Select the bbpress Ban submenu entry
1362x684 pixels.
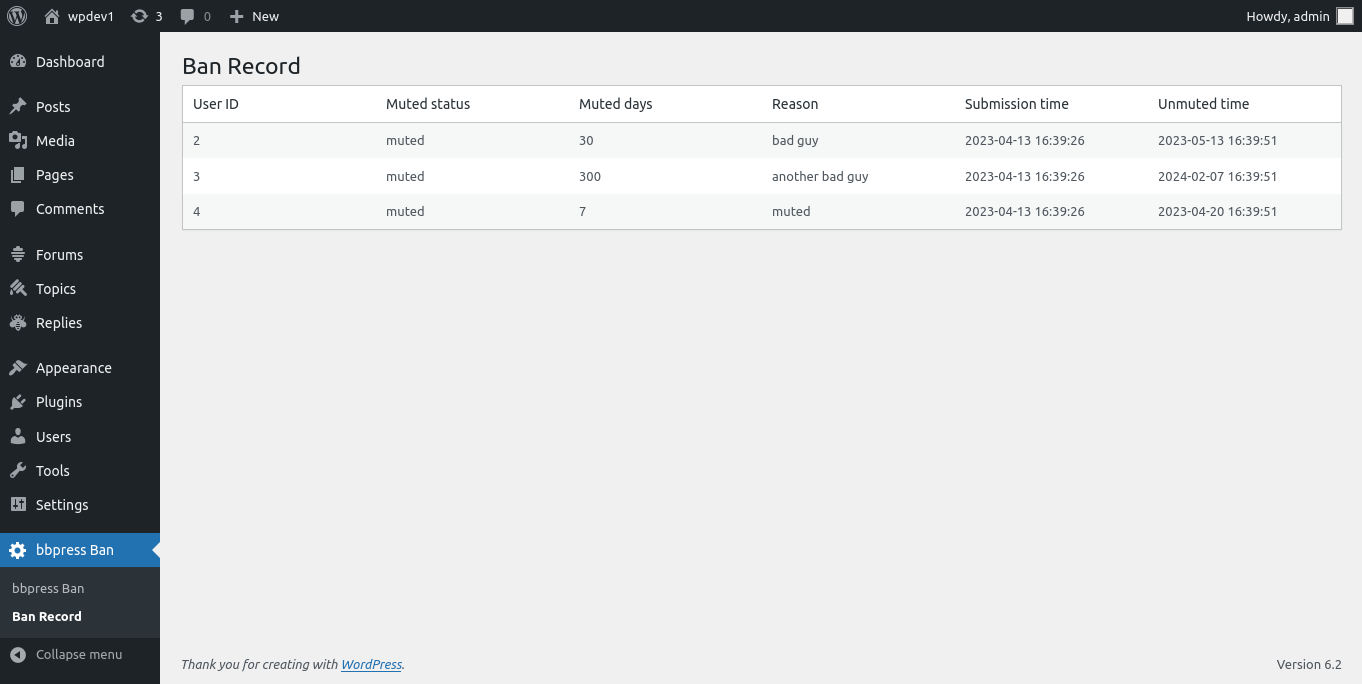[x=48, y=589]
